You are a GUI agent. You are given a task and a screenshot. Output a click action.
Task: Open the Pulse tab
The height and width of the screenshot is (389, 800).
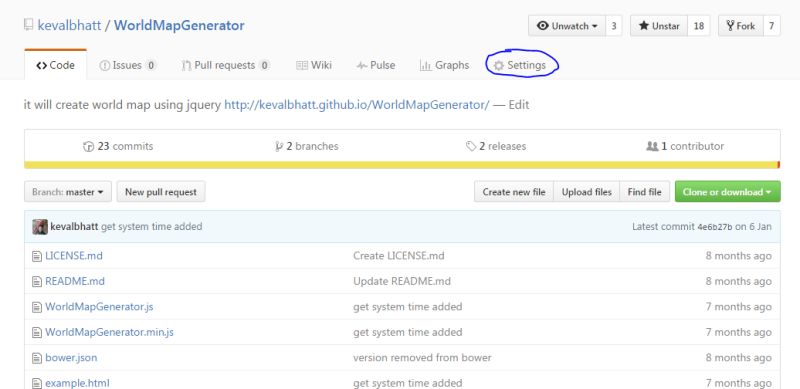(x=376, y=65)
